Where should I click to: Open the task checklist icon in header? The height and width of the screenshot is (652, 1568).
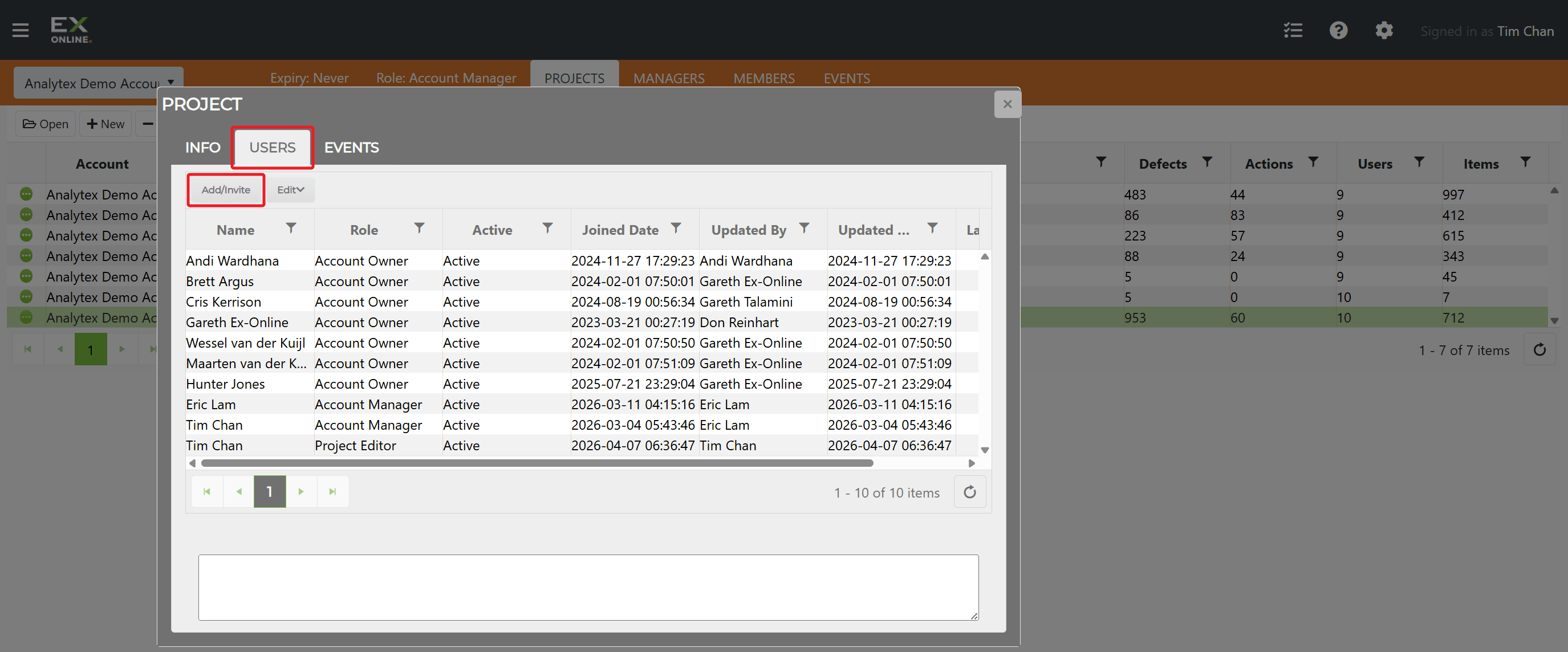(1293, 30)
